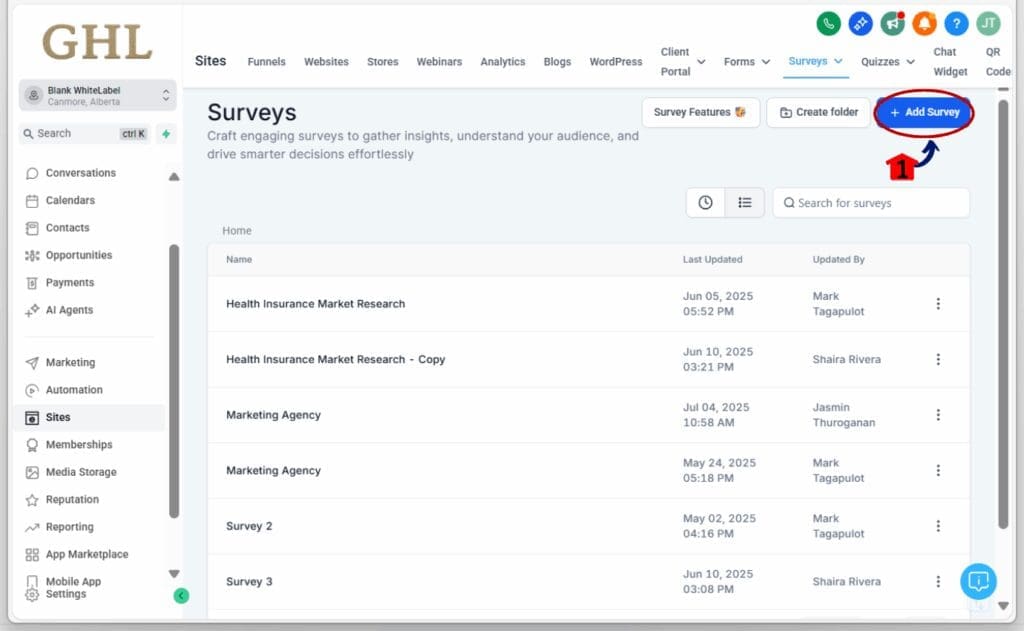Open options menu for Survey 2
This screenshot has height=631, width=1024.
click(x=938, y=526)
